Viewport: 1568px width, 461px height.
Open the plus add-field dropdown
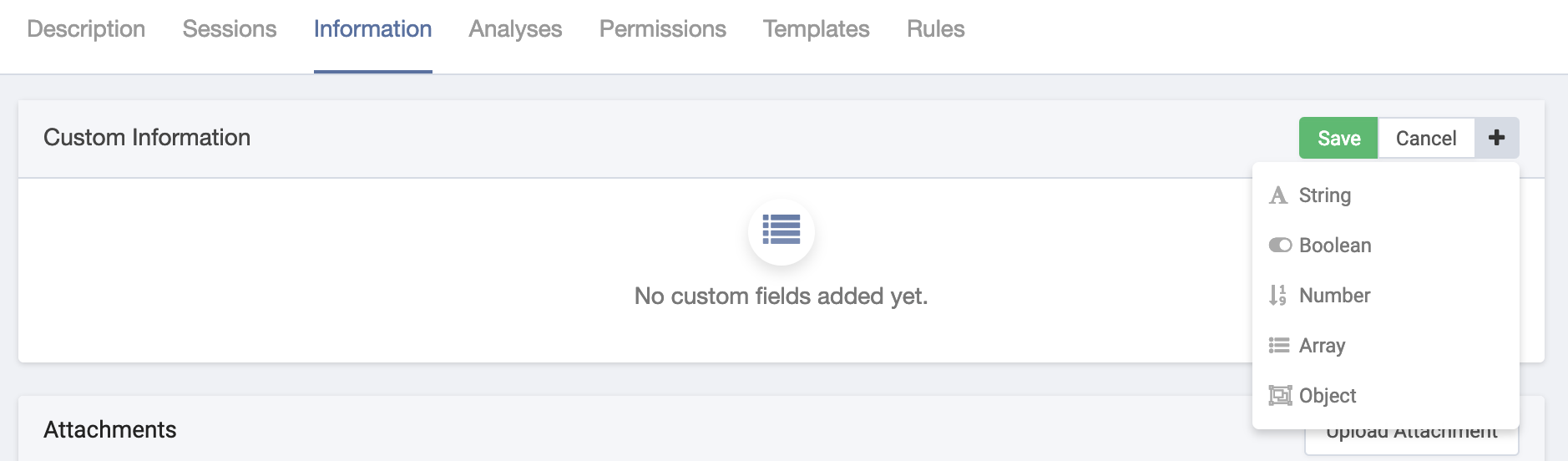pos(1497,138)
